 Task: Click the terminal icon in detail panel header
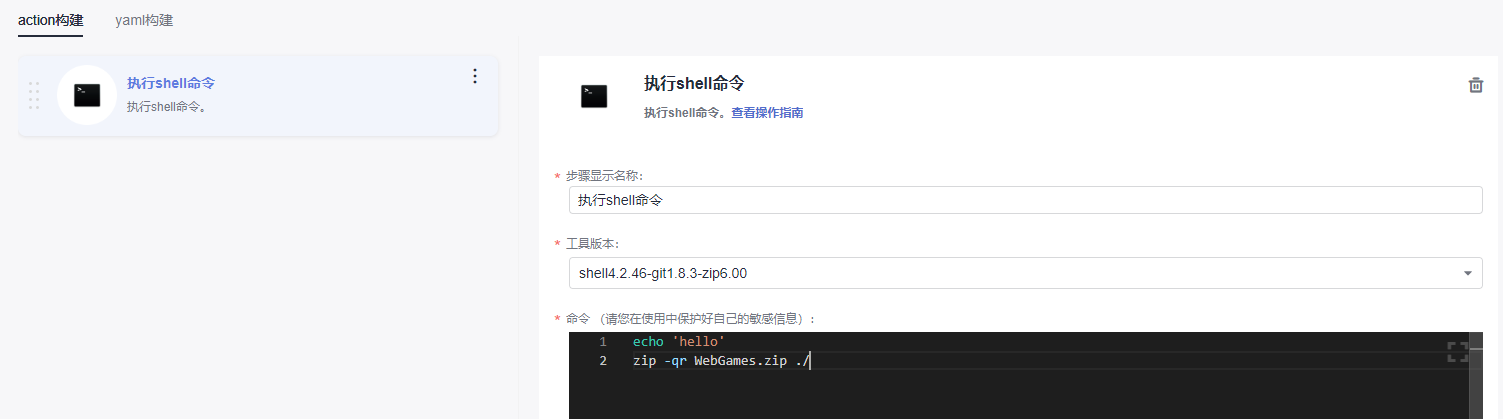[x=594, y=96]
